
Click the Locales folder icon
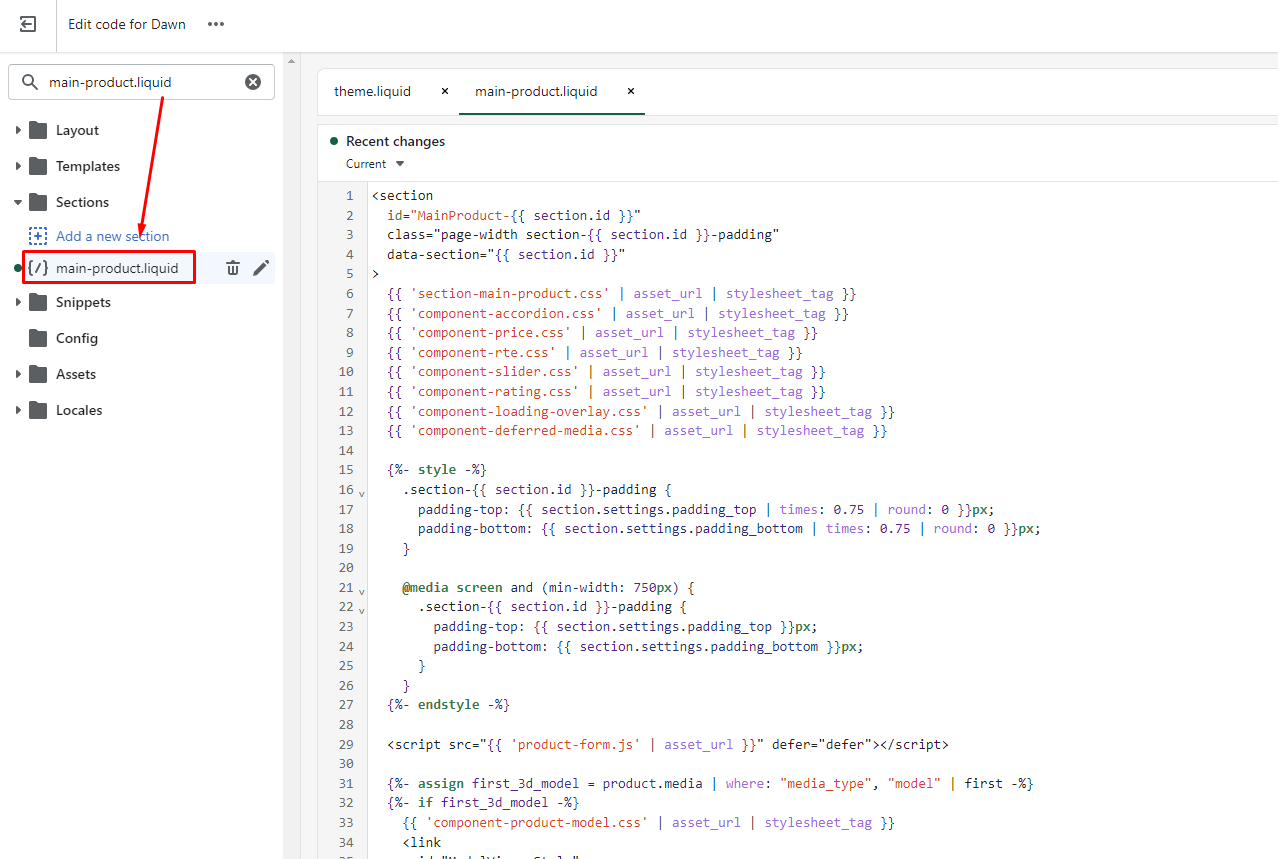[x=38, y=410]
